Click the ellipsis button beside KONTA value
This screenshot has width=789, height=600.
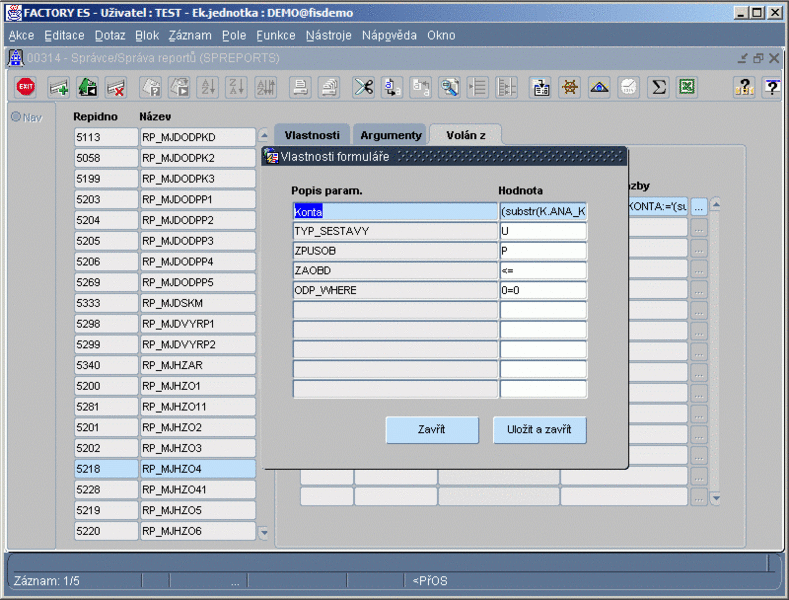pyautogui.click(x=699, y=207)
